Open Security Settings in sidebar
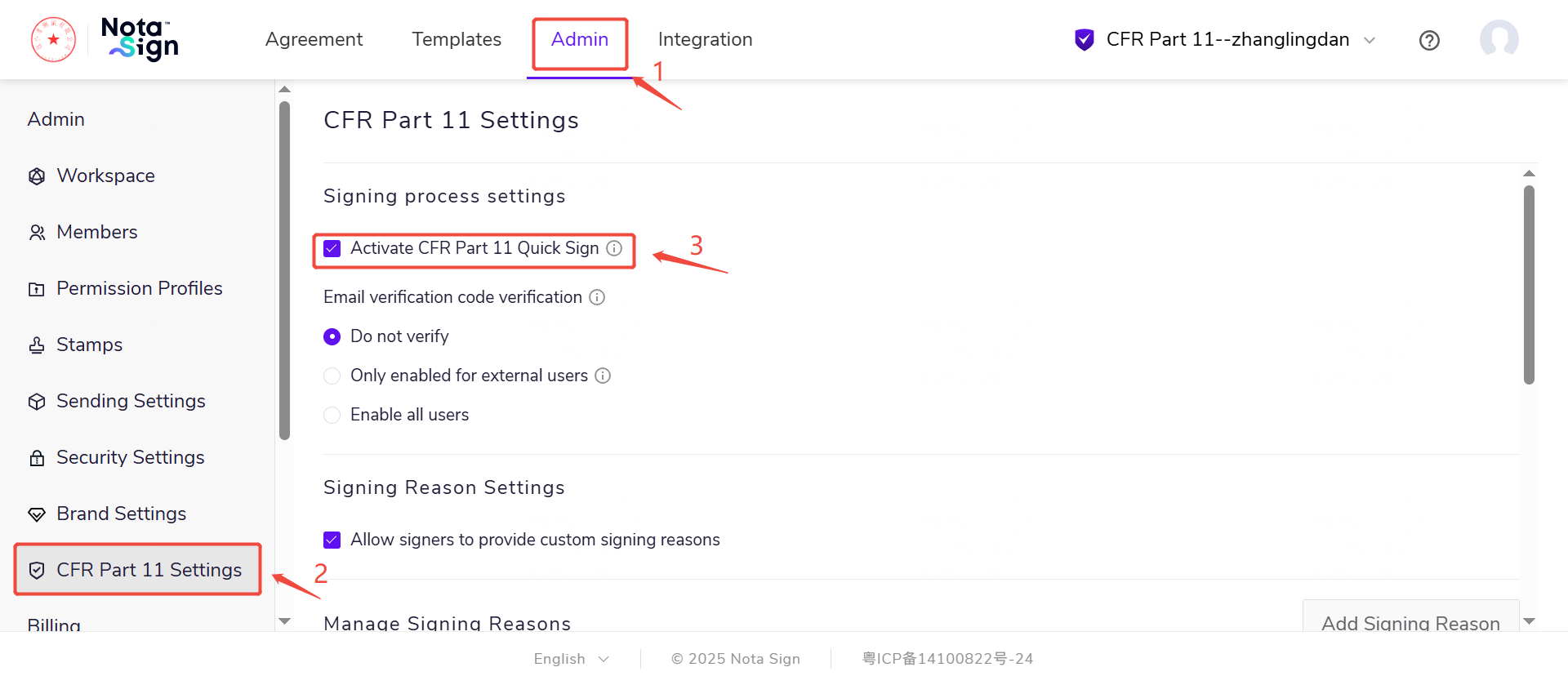The width and height of the screenshot is (1568, 685). pyautogui.click(x=130, y=457)
